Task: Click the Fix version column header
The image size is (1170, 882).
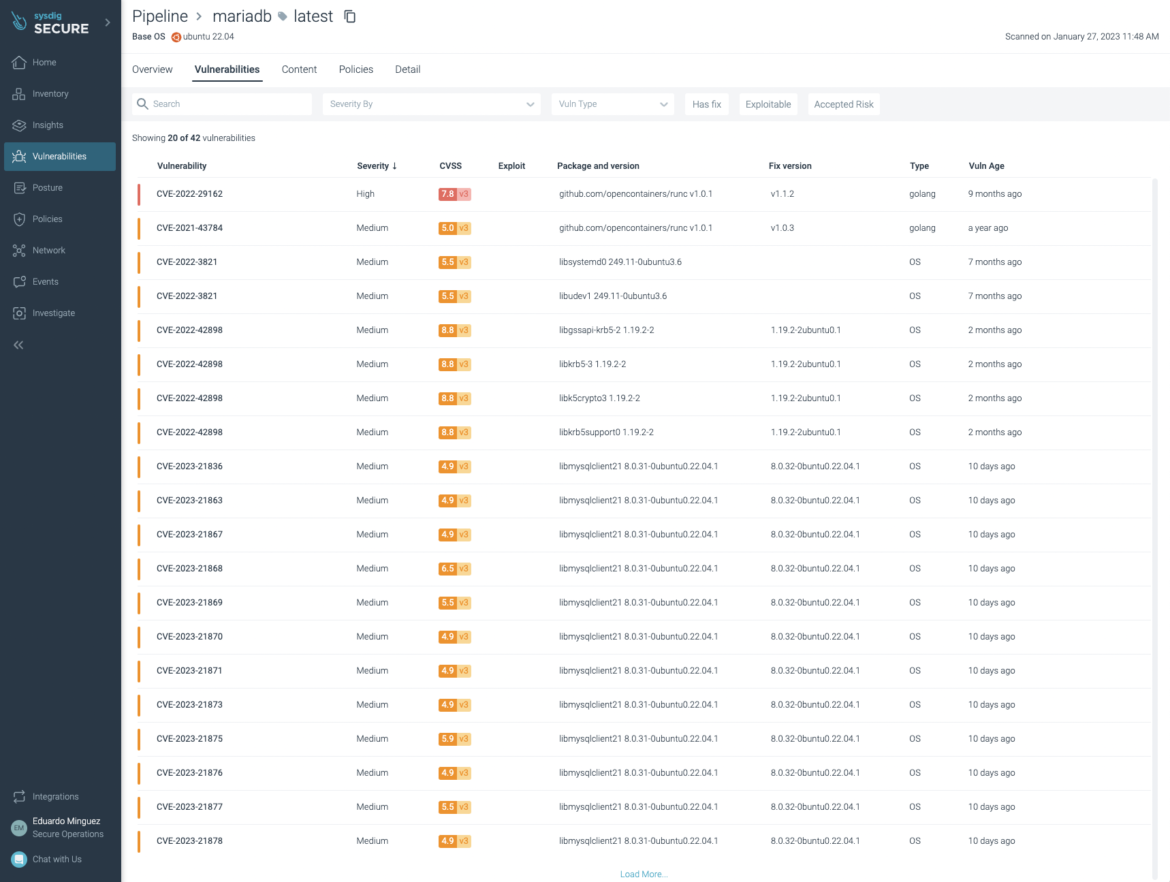Action: pyautogui.click(x=790, y=166)
